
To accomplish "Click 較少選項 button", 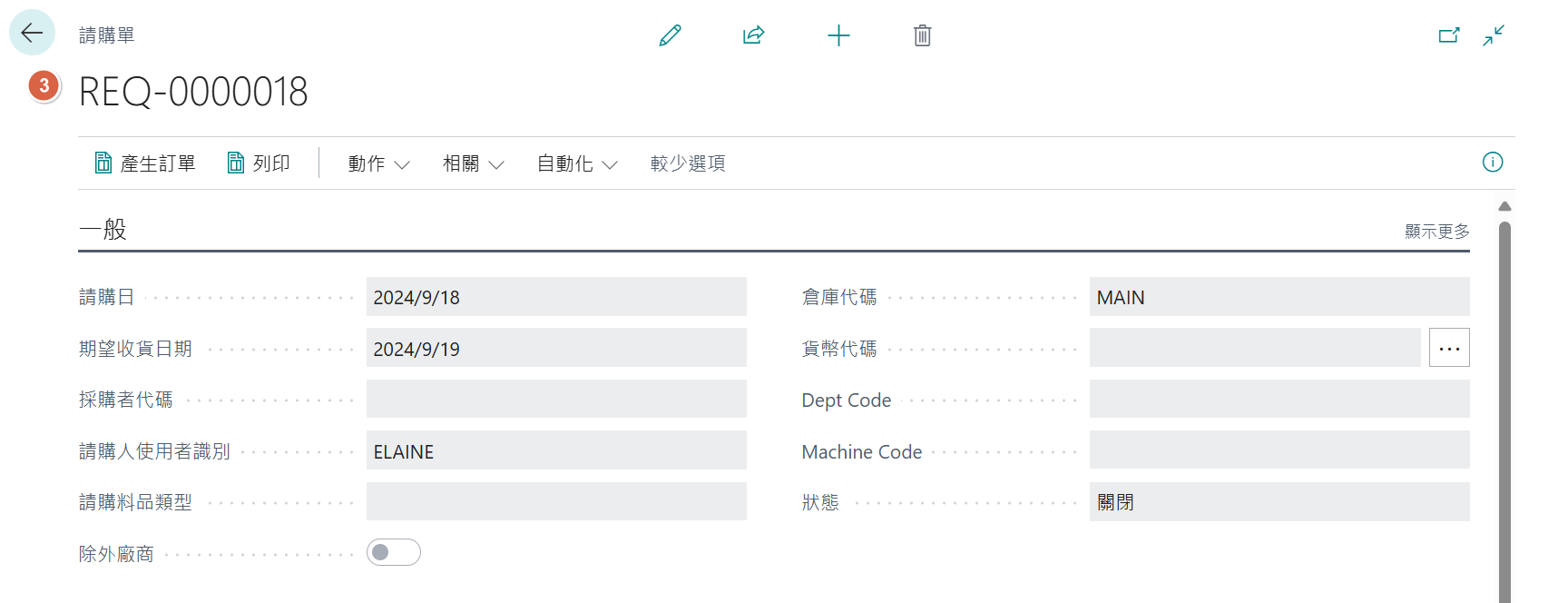I will [x=688, y=163].
